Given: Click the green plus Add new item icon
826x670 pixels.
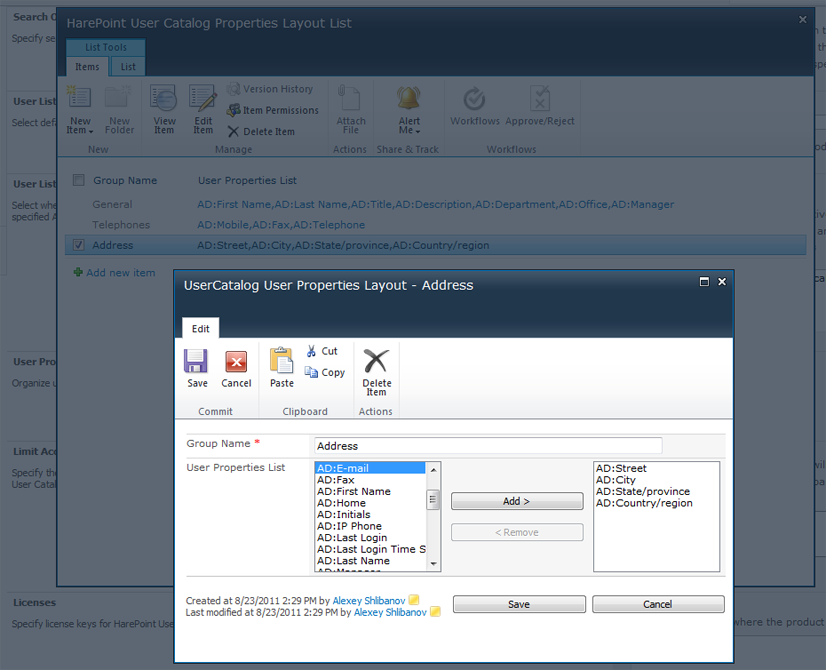Looking at the screenshot, I should [78, 272].
